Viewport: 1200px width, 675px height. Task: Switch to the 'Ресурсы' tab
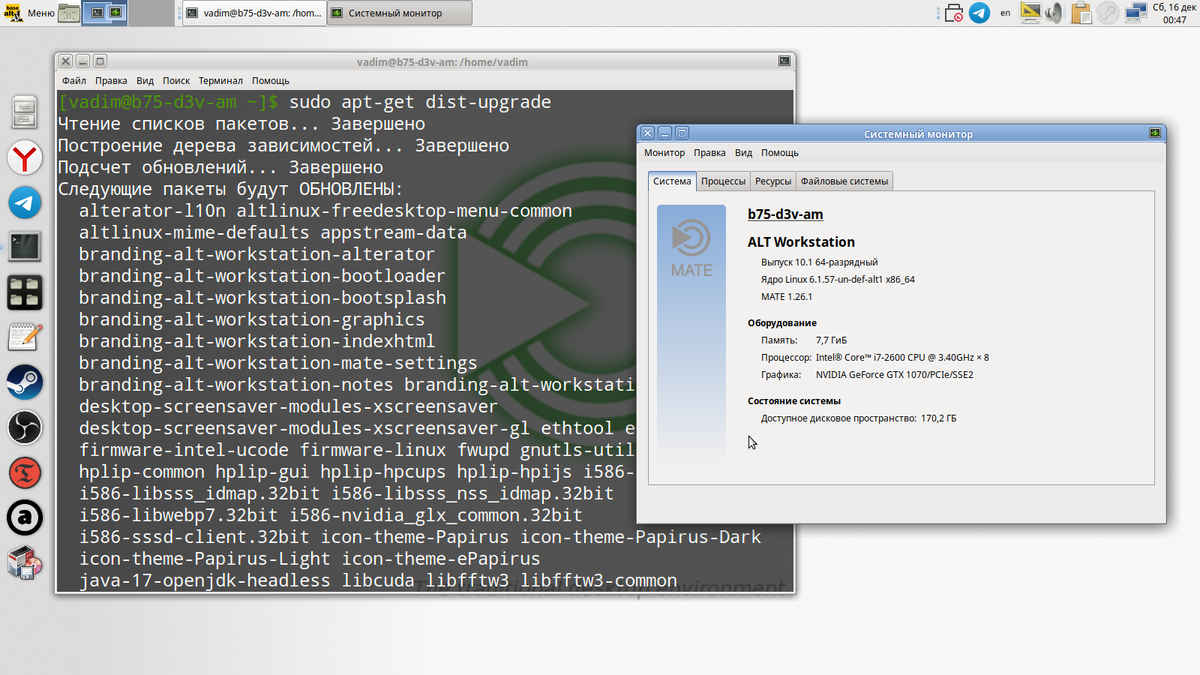click(773, 181)
